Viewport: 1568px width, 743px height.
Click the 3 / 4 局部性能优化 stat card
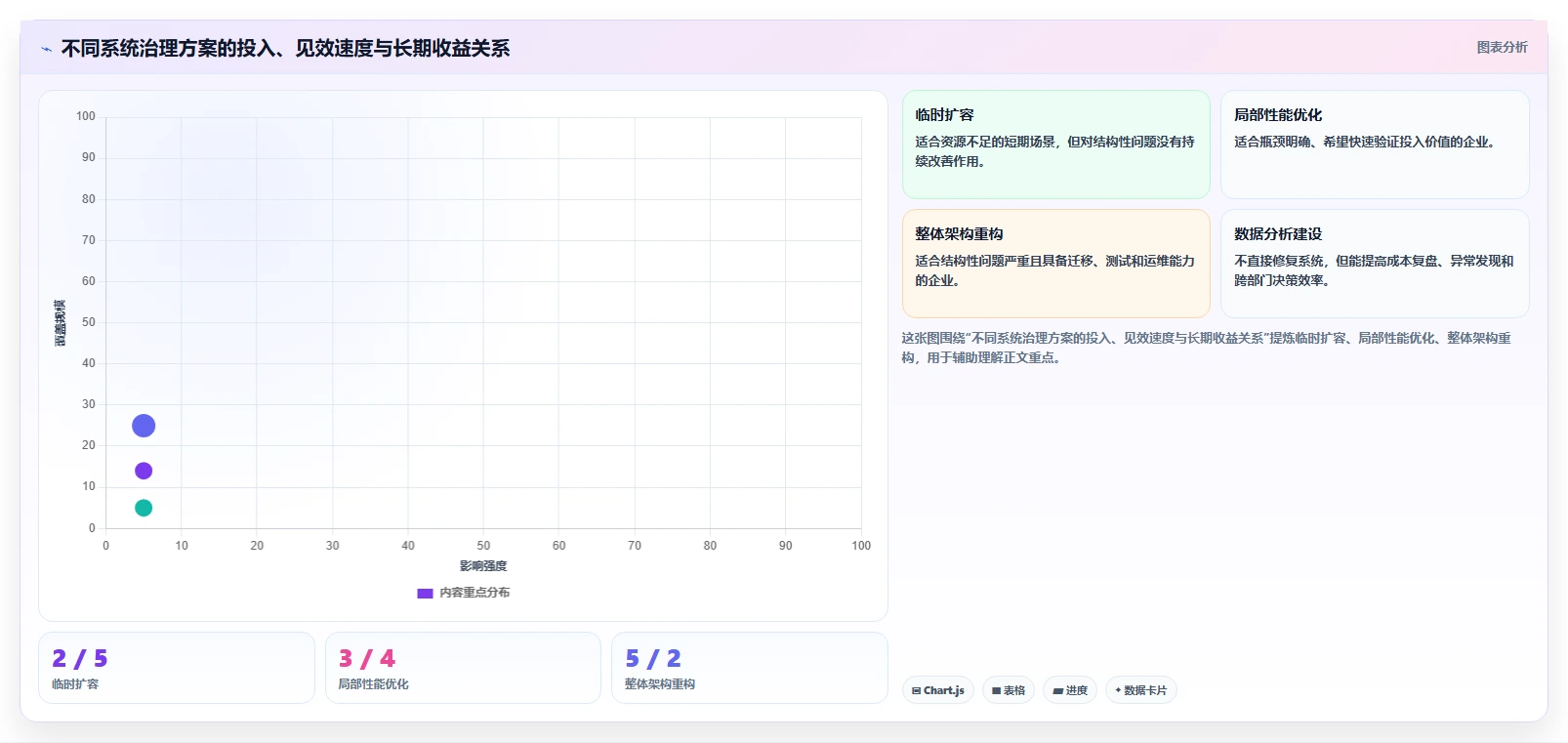pyautogui.click(x=463, y=668)
